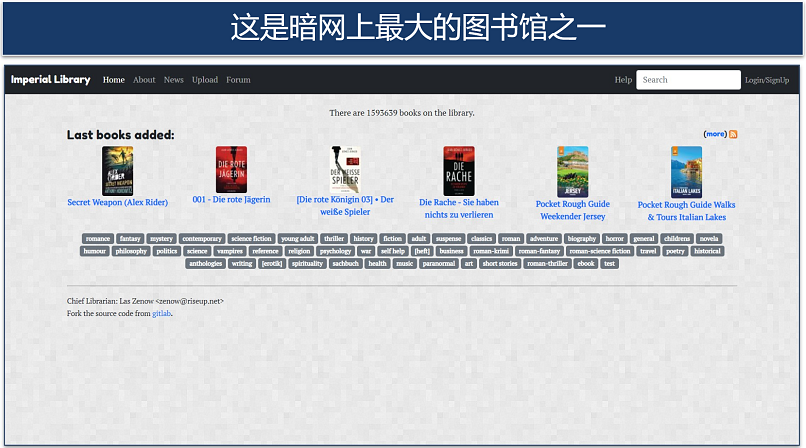Open the About page in navbar

coord(144,80)
